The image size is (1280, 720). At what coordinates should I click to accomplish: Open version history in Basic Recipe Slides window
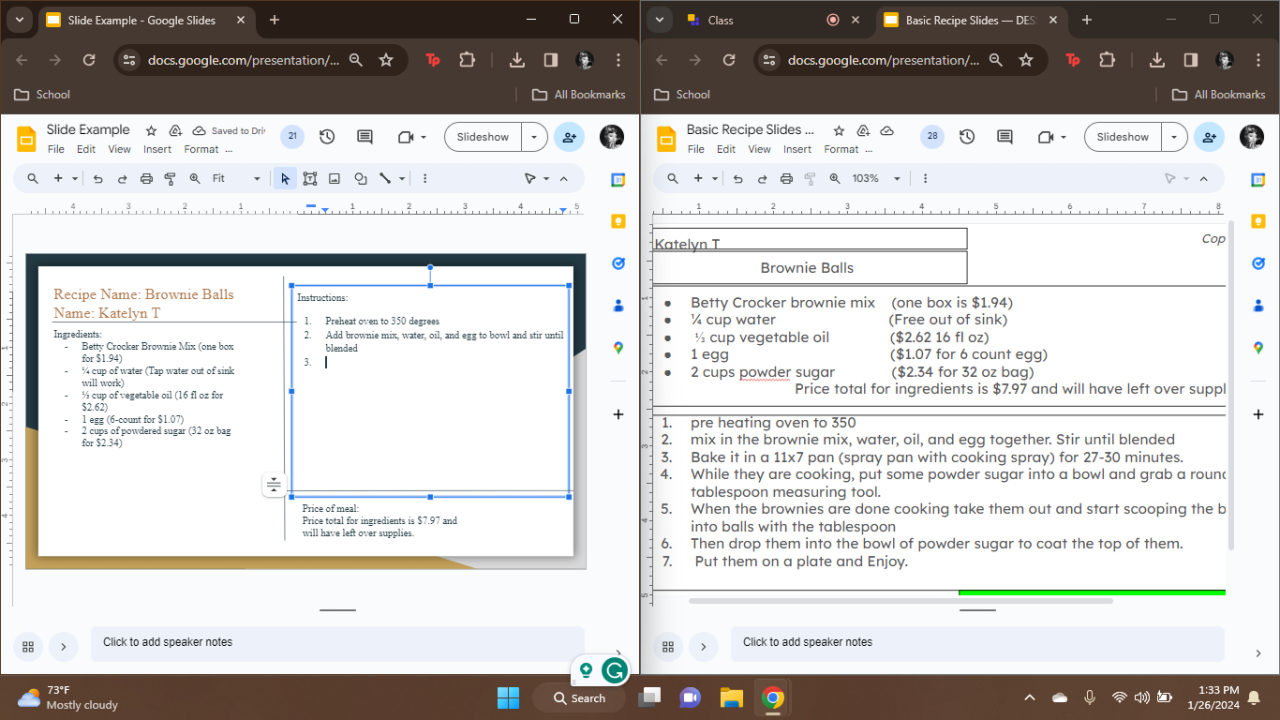click(x=966, y=137)
